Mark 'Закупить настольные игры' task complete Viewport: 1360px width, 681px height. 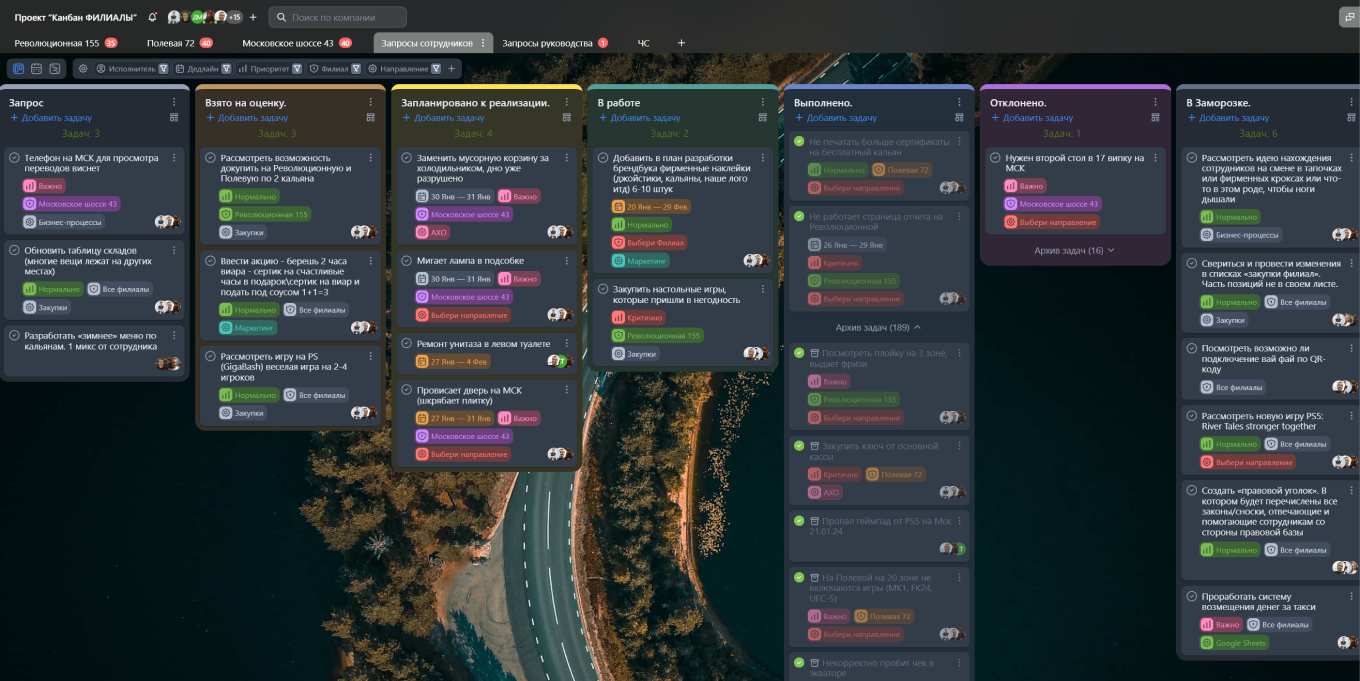(x=603, y=288)
